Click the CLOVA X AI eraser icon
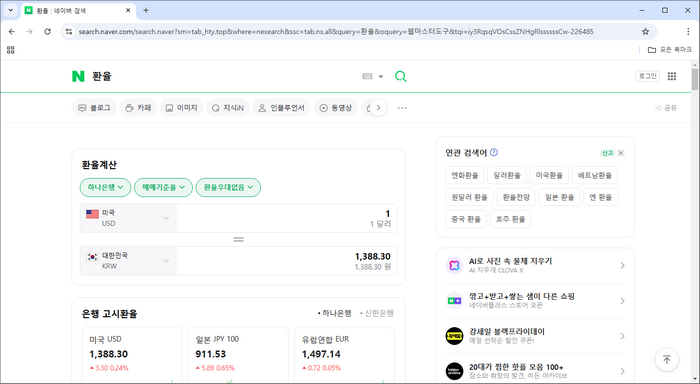 tap(454, 265)
